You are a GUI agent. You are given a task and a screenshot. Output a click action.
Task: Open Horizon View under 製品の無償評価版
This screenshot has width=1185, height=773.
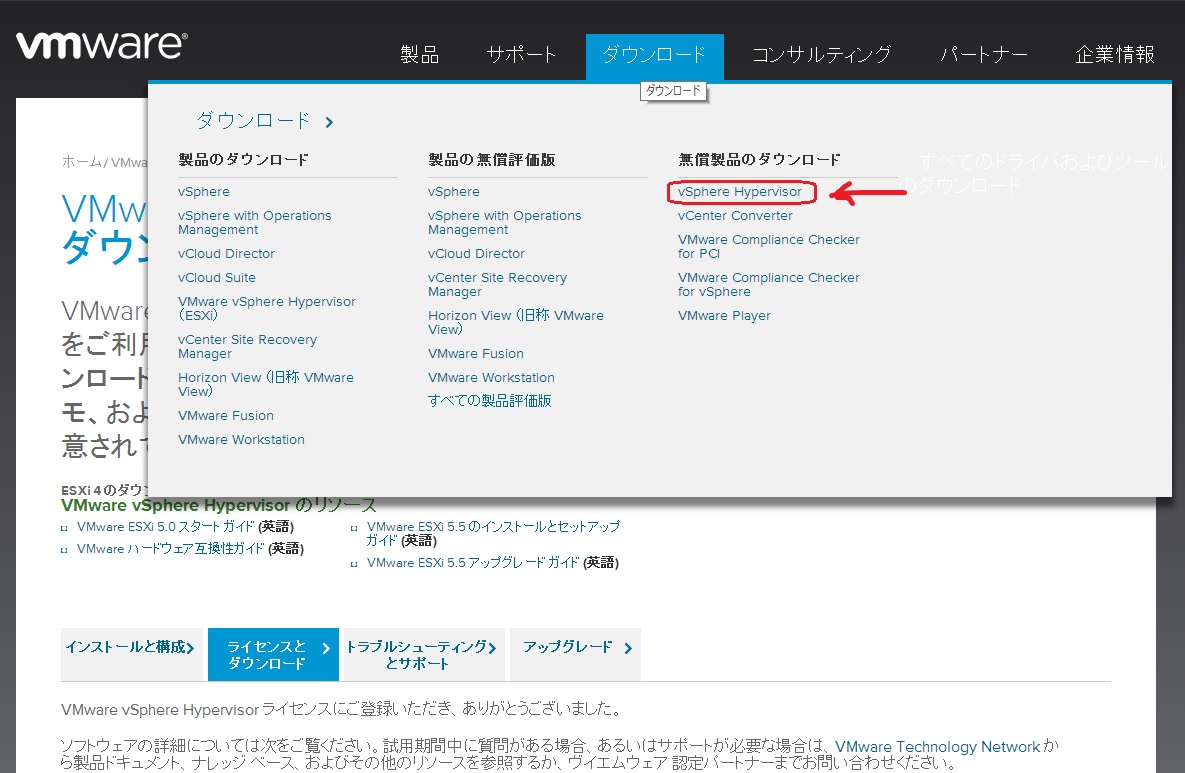pyautogui.click(x=516, y=322)
